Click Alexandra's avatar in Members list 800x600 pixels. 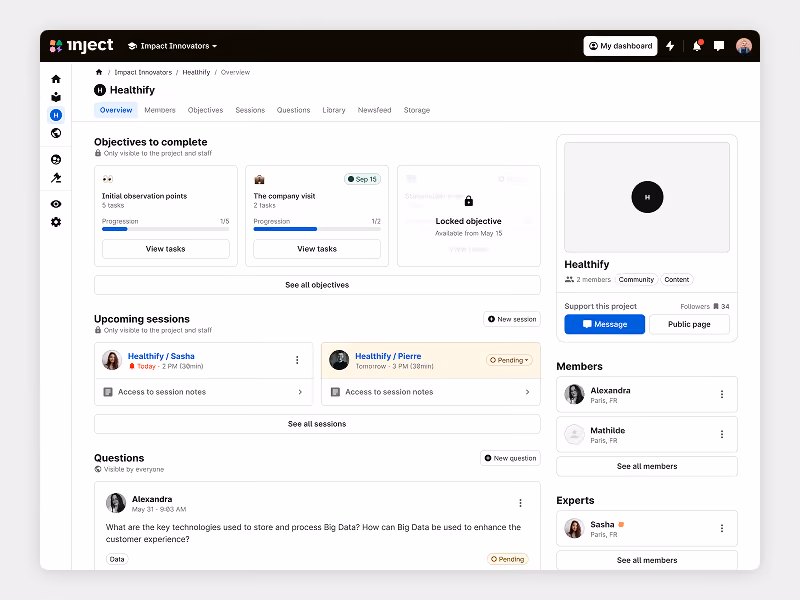click(574, 394)
